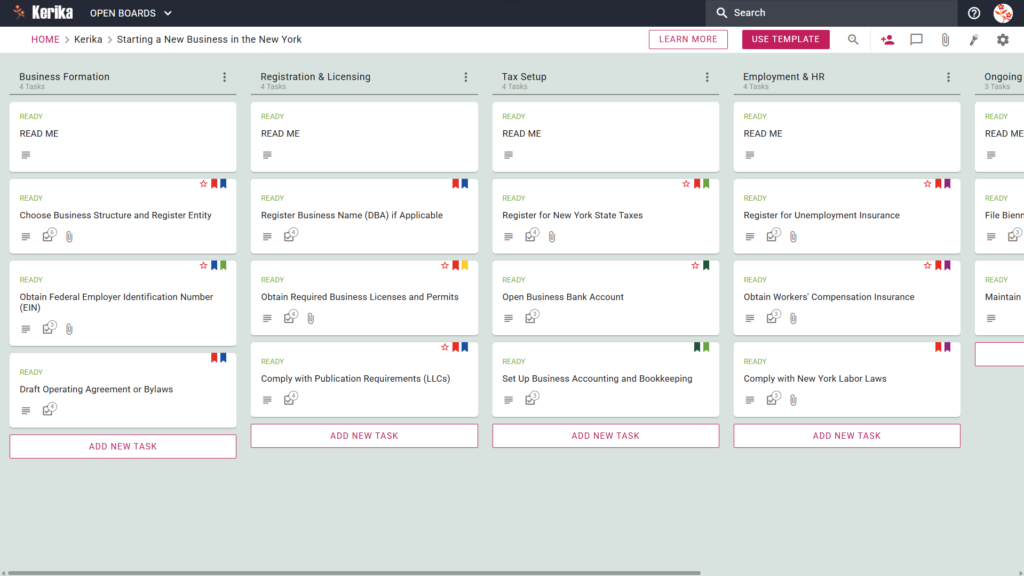Click the red tag on Draft Operating Agreement card
The width and height of the screenshot is (1024, 576).
pyautogui.click(x=214, y=357)
